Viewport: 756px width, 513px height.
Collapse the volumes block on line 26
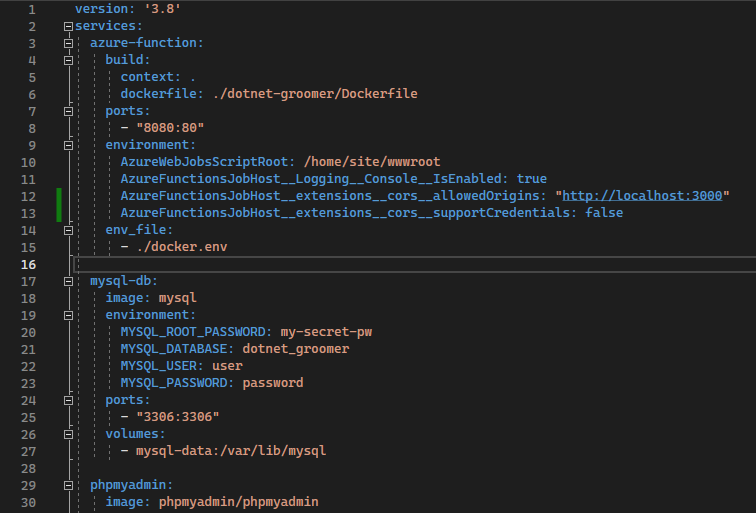click(x=68, y=434)
